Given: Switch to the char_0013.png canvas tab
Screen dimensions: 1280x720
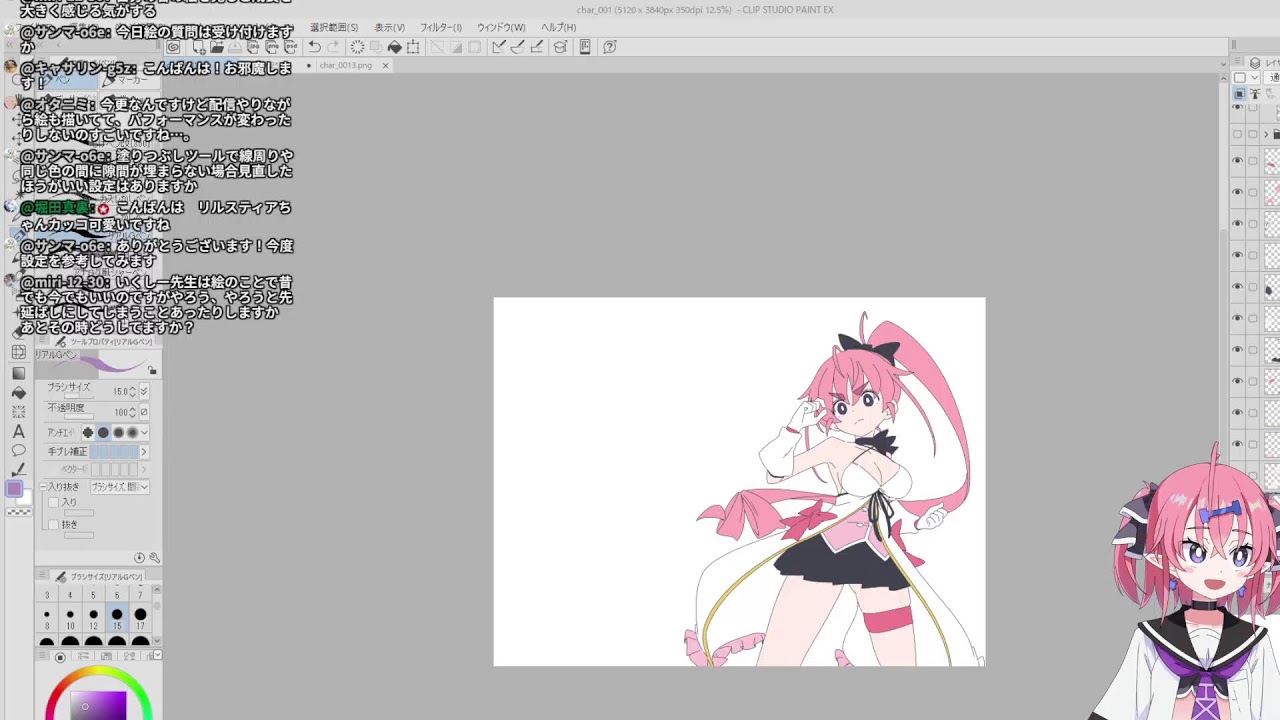Looking at the screenshot, I should point(346,65).
